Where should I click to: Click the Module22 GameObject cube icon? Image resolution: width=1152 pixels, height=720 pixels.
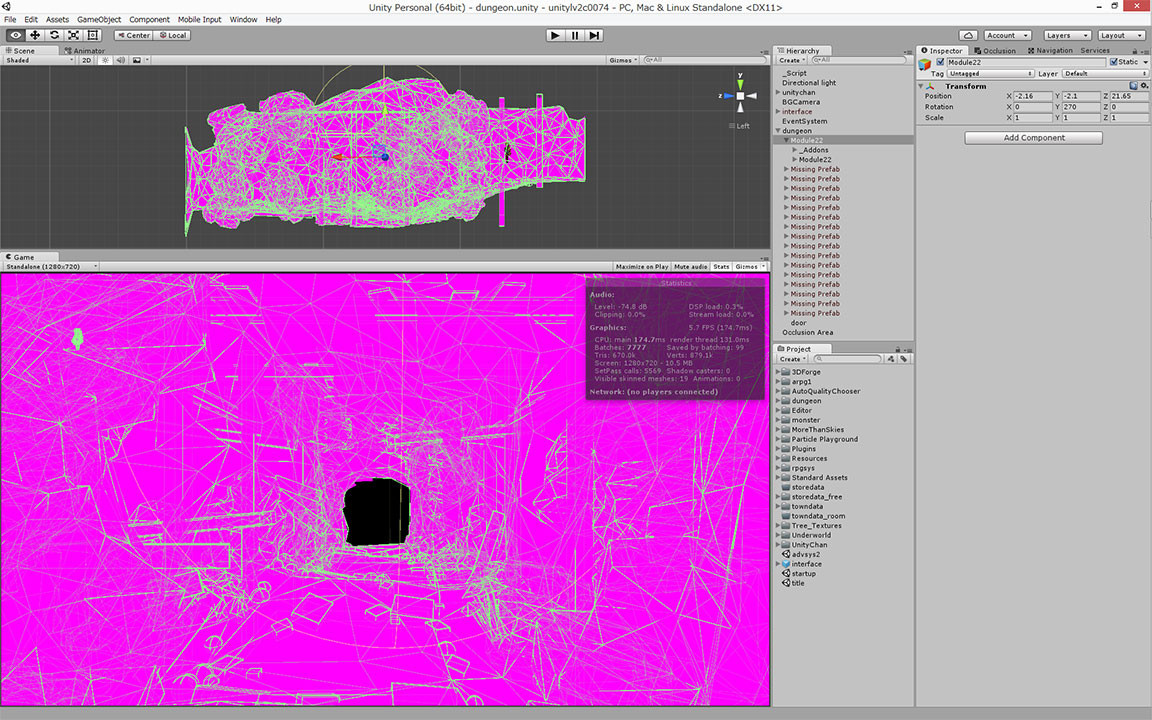tap(925, 65)
